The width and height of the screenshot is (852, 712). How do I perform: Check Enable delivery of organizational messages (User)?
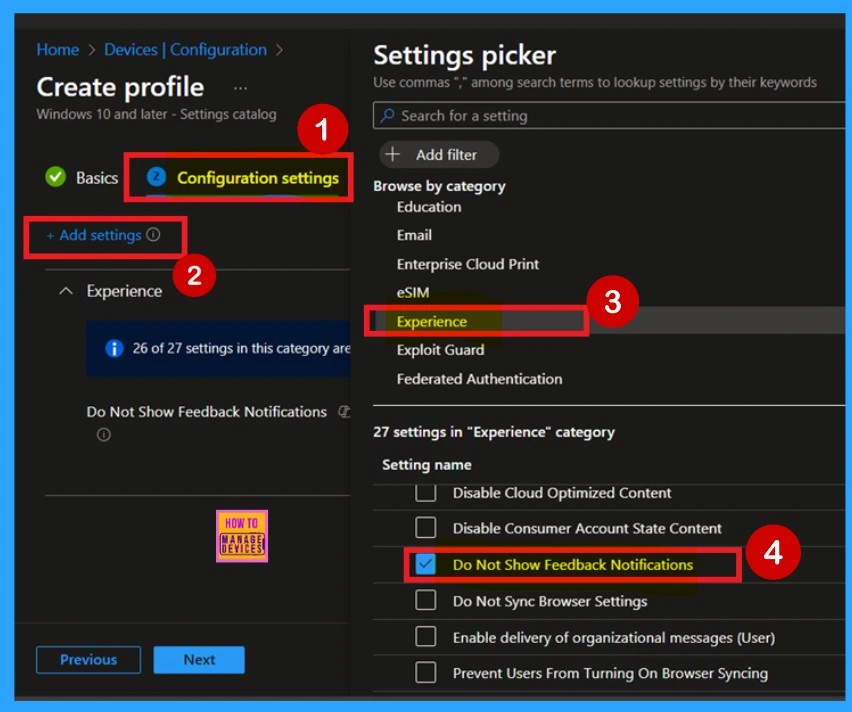point(425,636)
